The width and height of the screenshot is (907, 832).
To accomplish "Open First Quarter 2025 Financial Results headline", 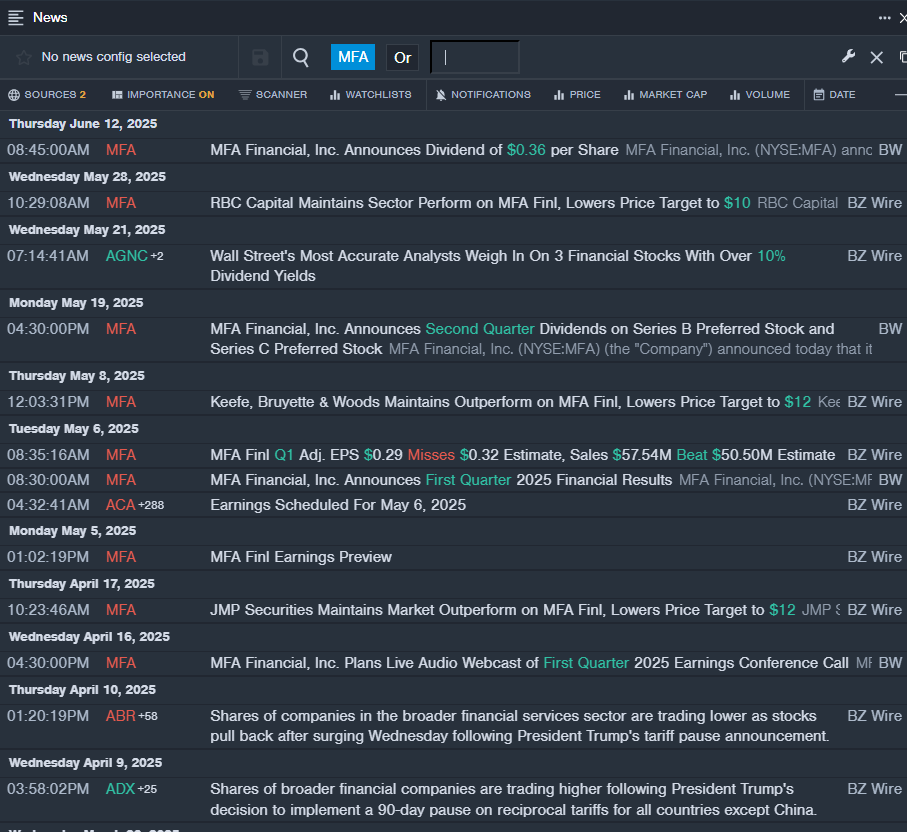I will (x=441, y=480).
